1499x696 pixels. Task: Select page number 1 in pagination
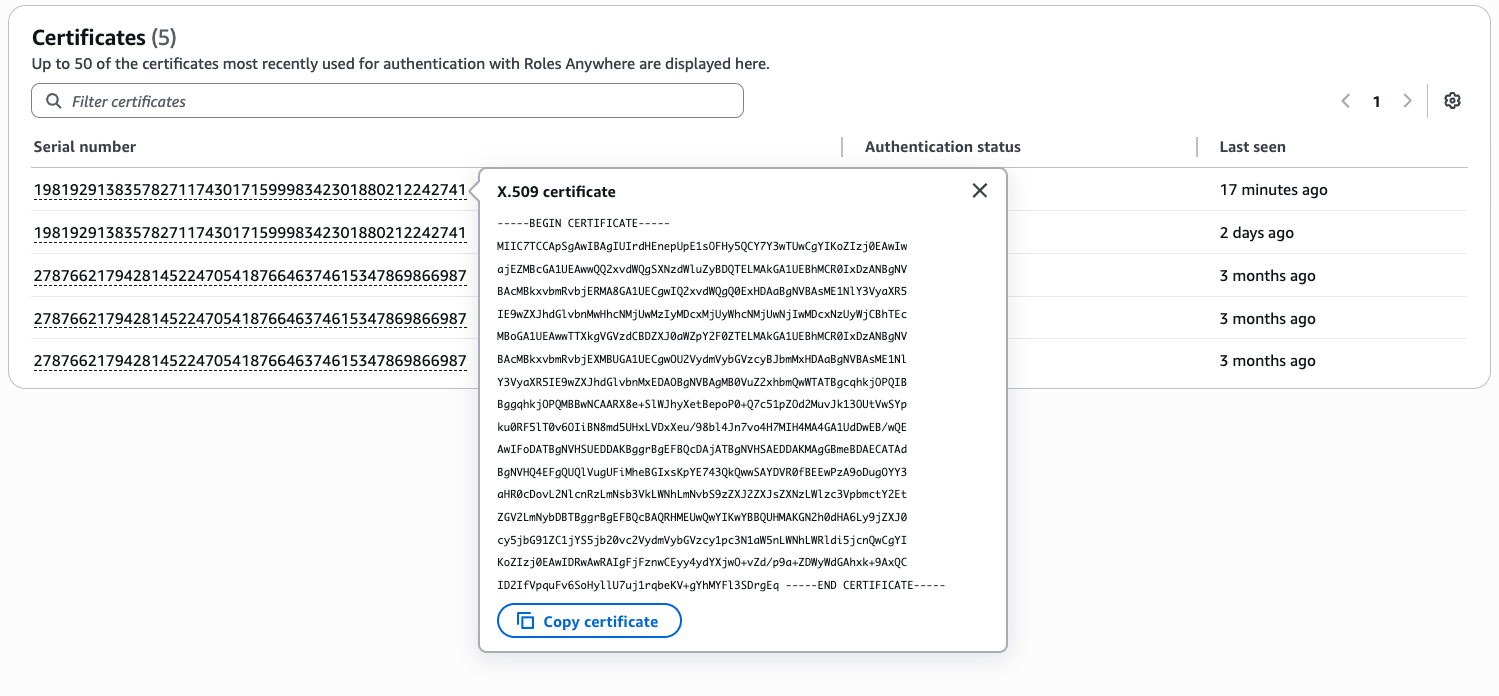pyautogui.click(x=1377, y=101)
